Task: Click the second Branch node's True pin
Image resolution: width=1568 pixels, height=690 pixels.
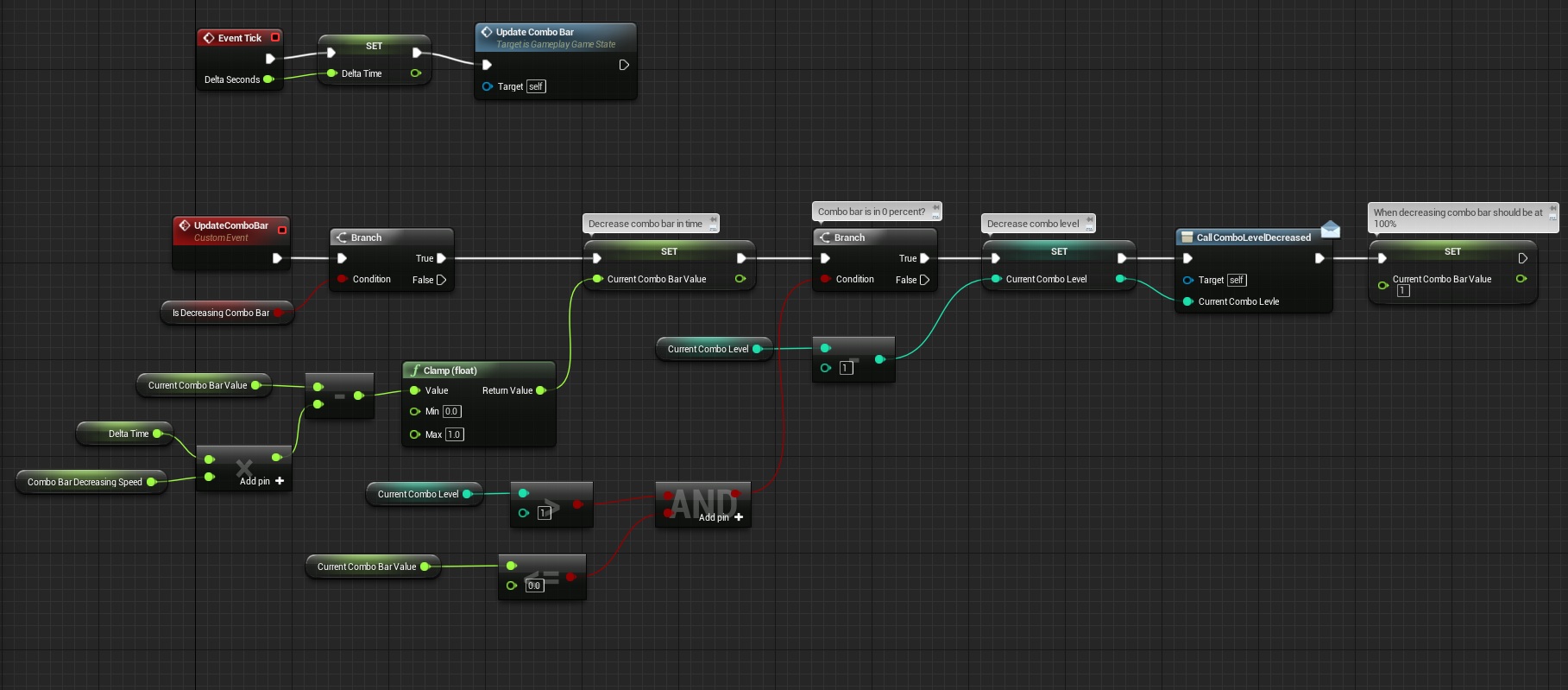Action: point(925,258)
